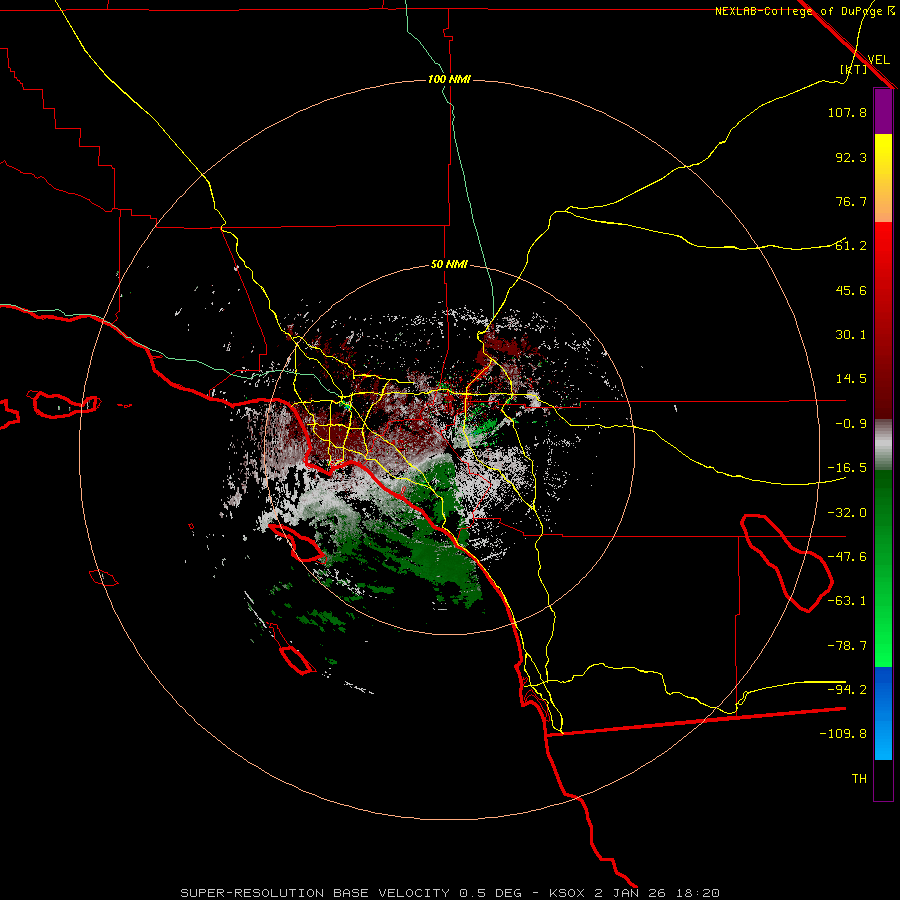Viewport: 900px width, 900px height.
Task: Click the 14.5 velocity scale value
Action: pyautogui.click(x=851, y=379)
